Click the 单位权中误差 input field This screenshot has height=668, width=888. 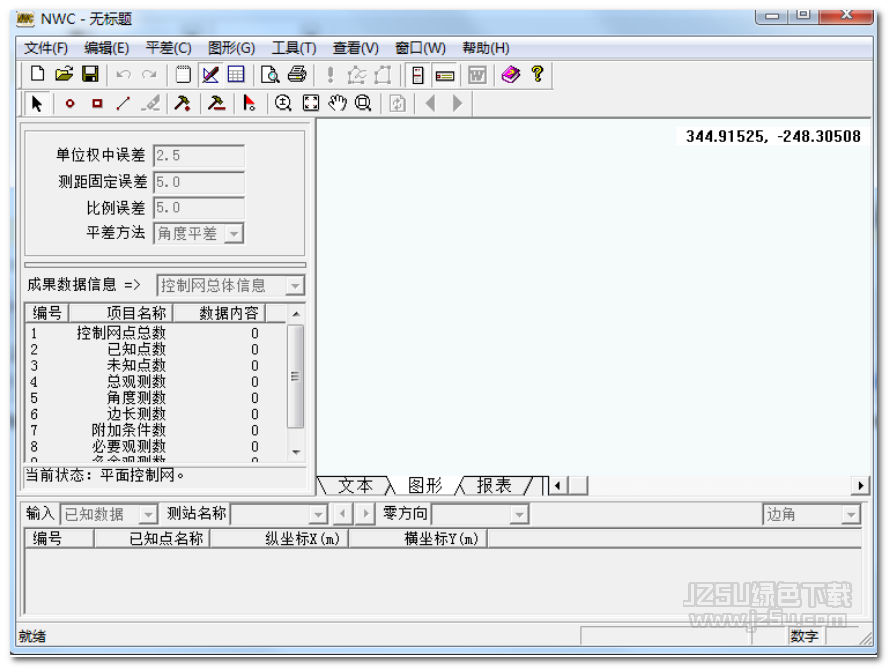[199, 156]
